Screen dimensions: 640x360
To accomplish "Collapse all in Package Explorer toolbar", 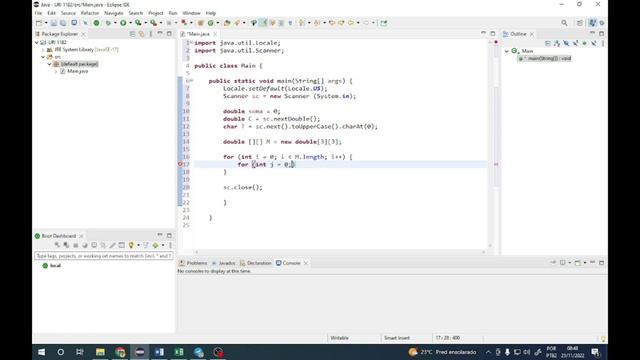I will (132, 34).
